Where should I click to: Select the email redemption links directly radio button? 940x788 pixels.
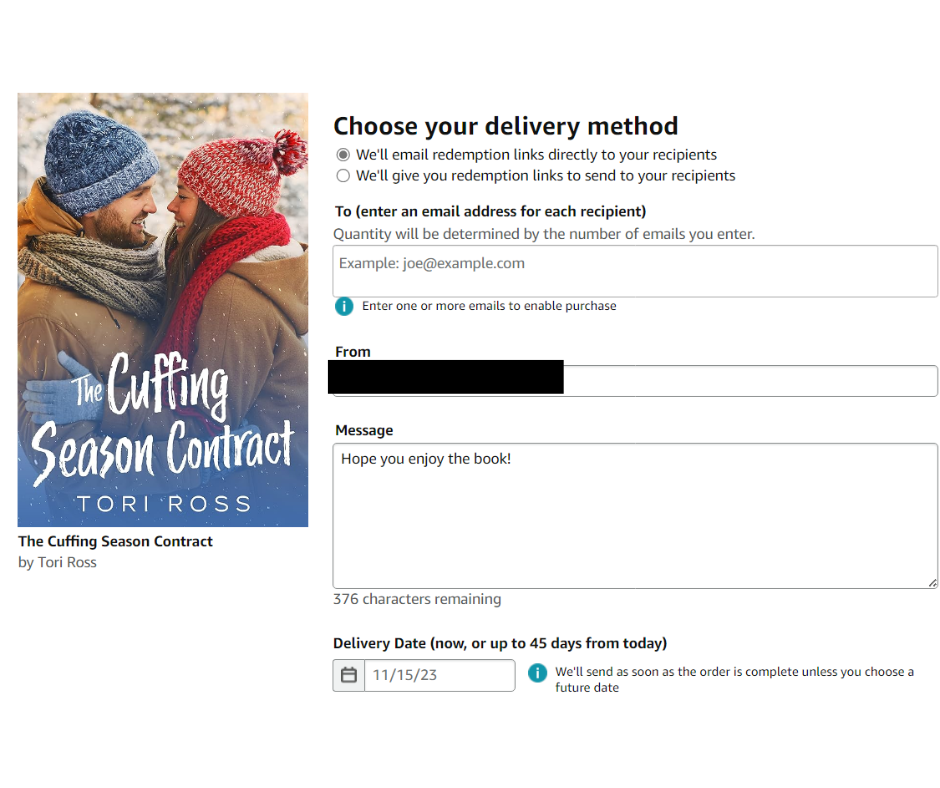343,155
